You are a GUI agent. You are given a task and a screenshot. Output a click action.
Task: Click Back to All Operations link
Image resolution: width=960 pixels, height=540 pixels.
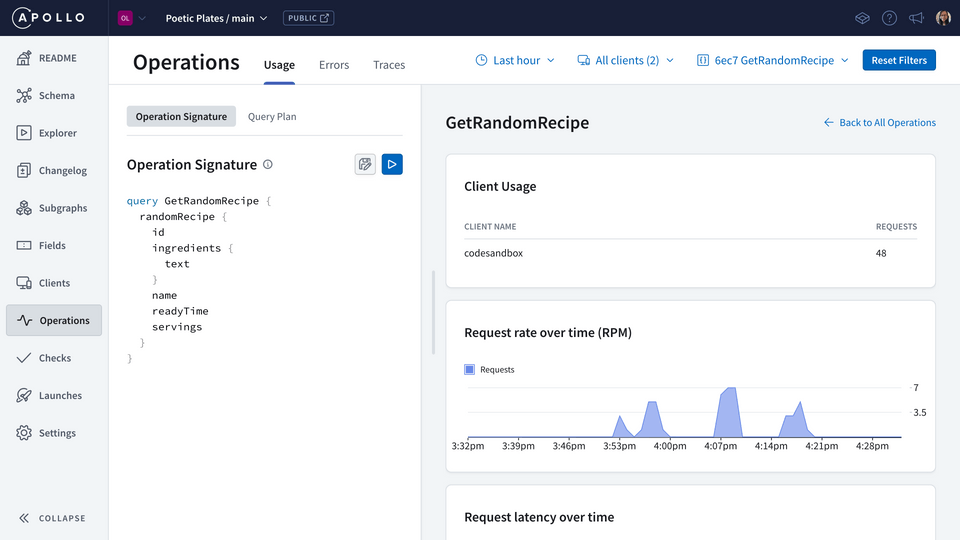(x=880, y=122)
